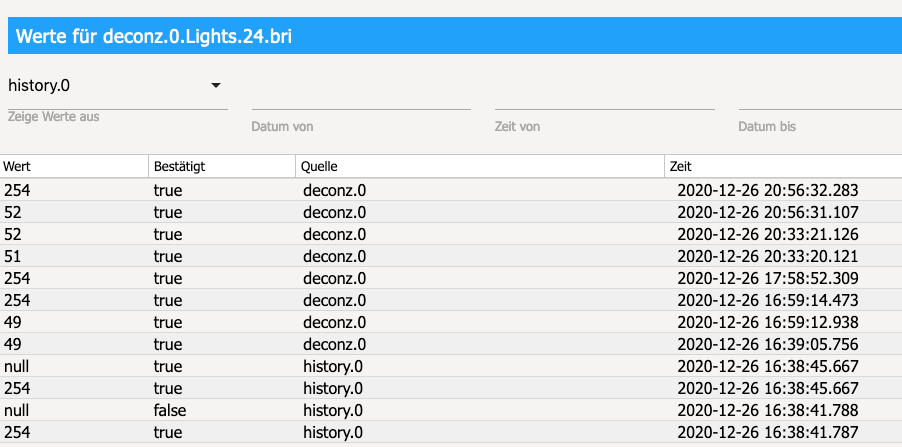This screenshot has height=447, width=902.
Task: Select value 49 in the 16:39:05.756 row
Action: 13,344
